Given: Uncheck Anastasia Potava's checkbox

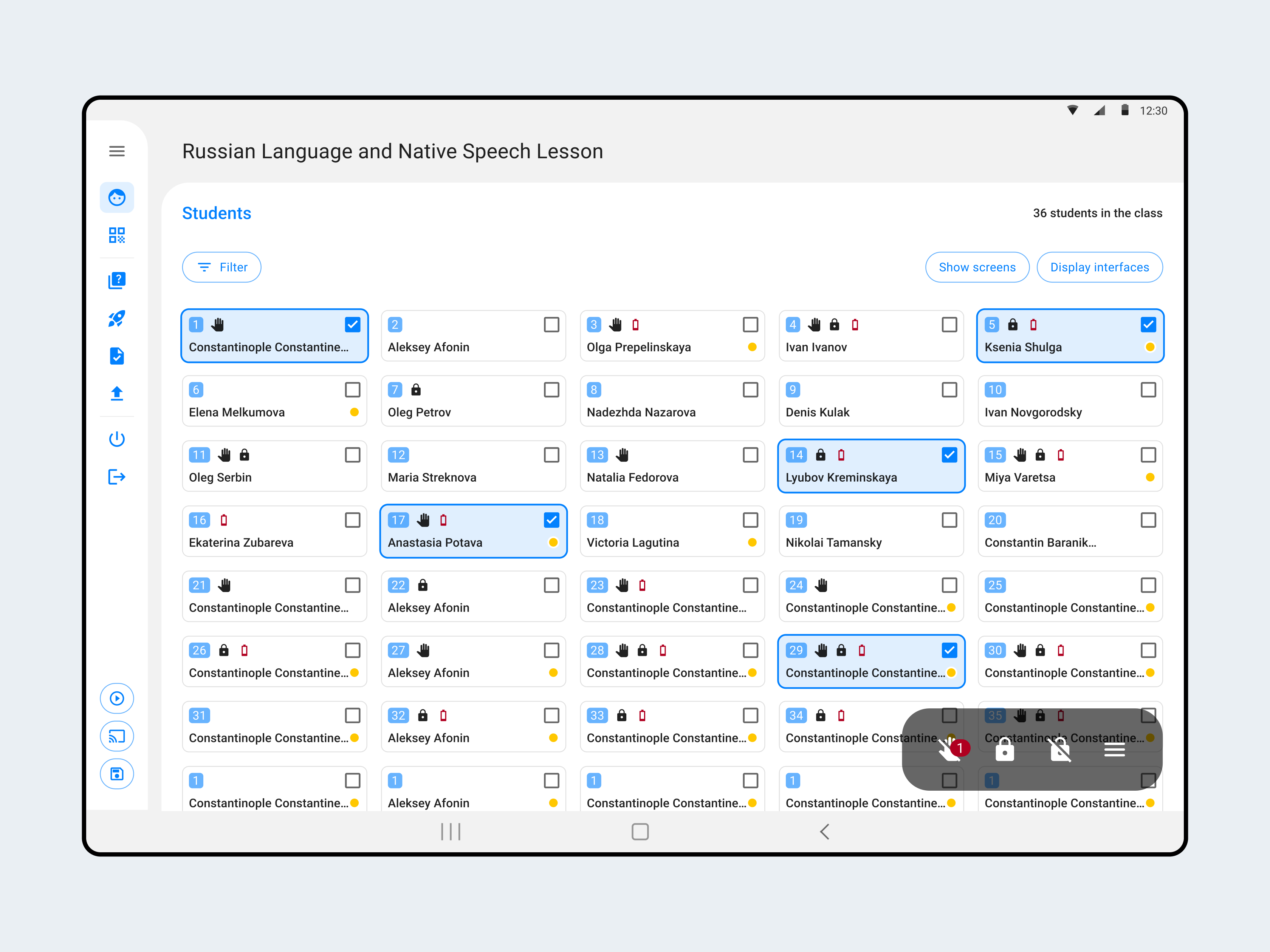Looking at the screenshot, I should 551,520.
